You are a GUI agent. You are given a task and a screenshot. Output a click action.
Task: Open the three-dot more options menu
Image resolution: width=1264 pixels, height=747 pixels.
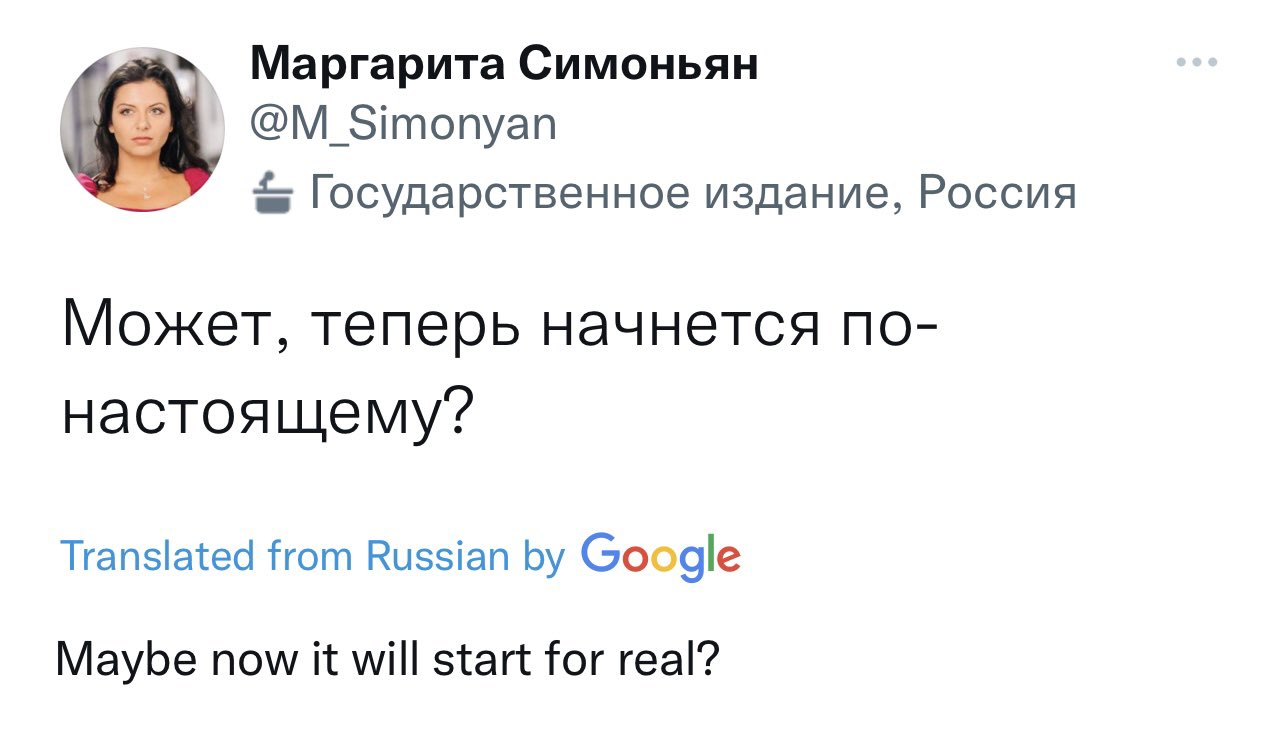tap(1197, 63)
